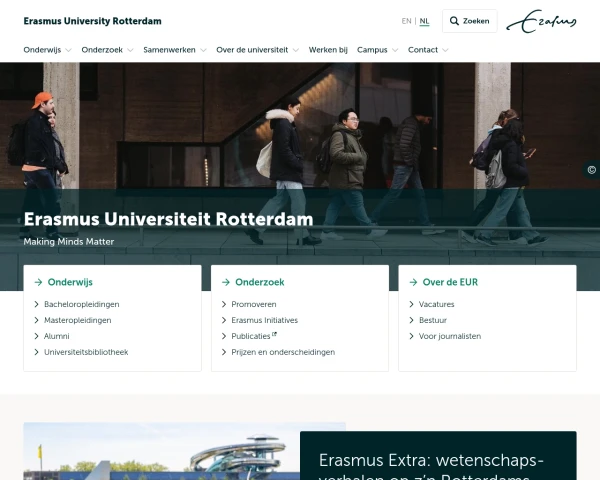600x480 pixels.
Task: Open the Onderzoek navigation item
Action: (102, 50)
